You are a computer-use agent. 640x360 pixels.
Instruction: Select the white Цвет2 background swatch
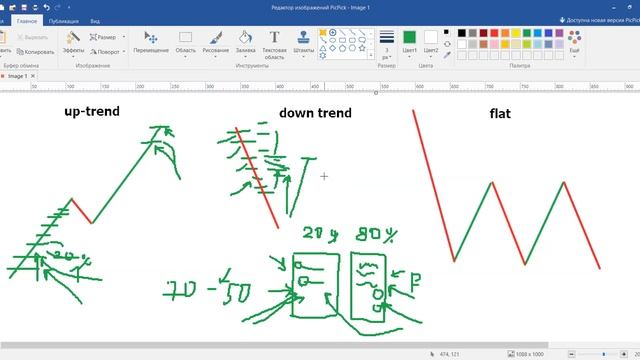point(431,37)
